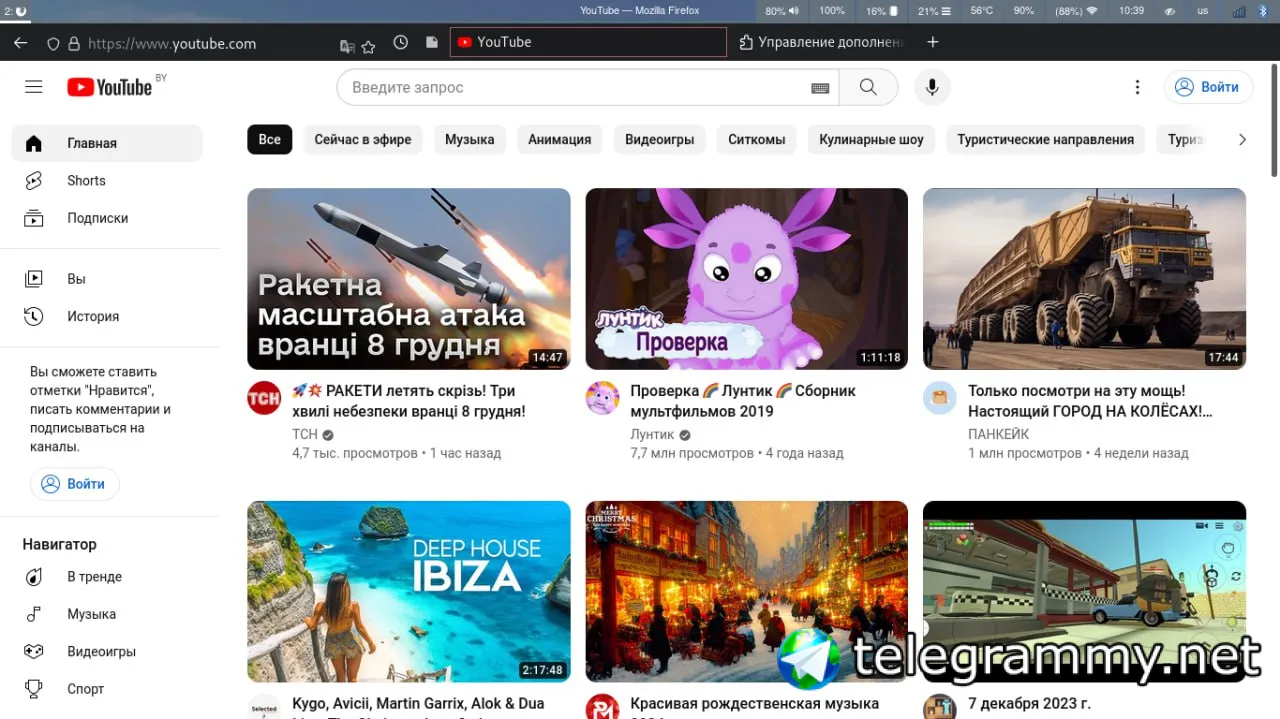1280x719 pixels.
Task: Open Shorts in the sidebar
Action: (107, 181)
